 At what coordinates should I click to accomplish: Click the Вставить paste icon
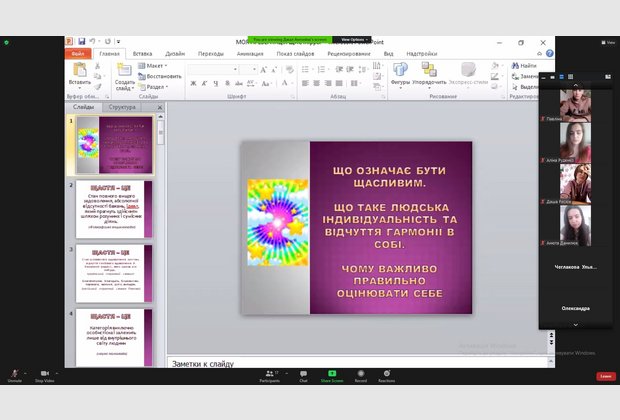pos(79,70)
